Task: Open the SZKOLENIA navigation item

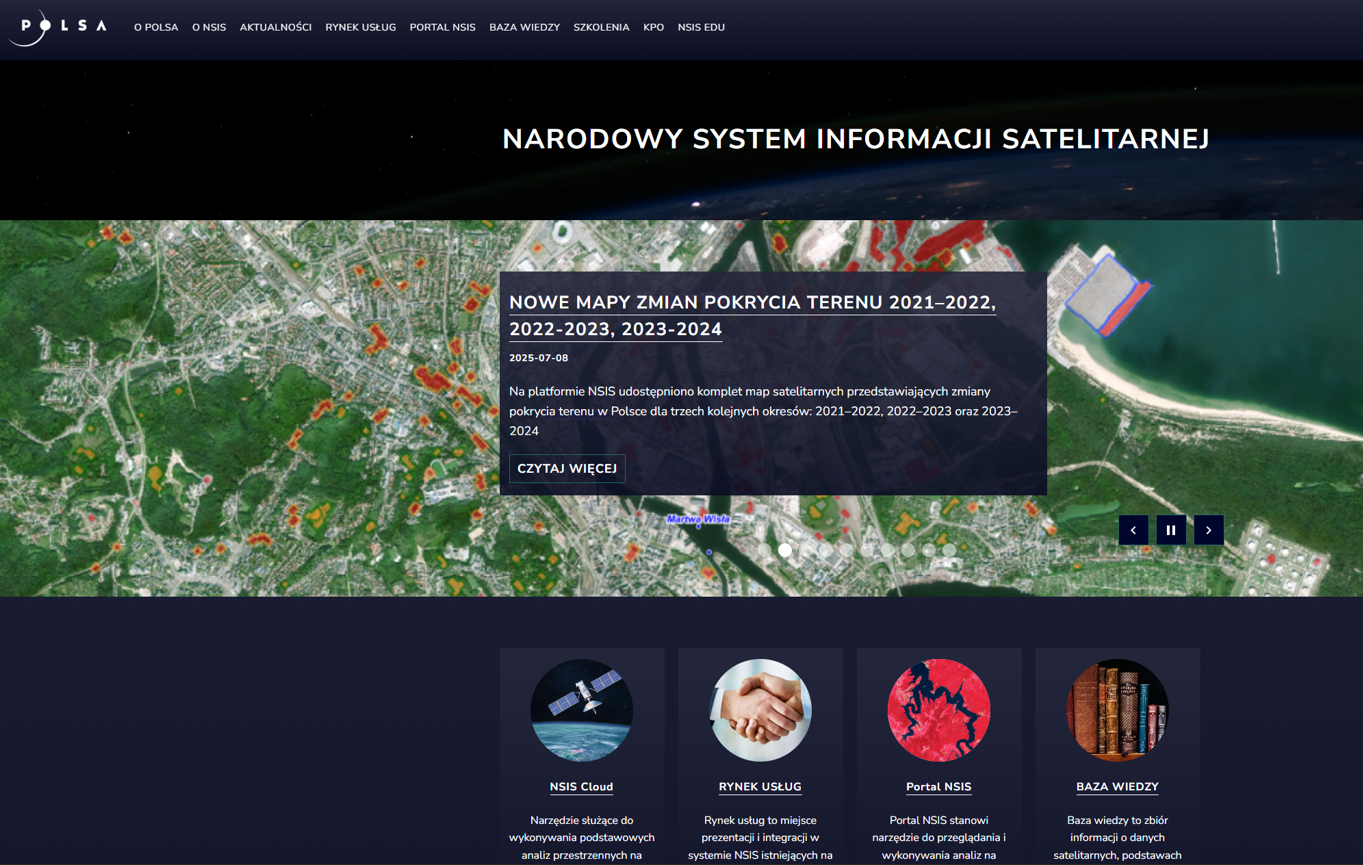Action: (x=601, y=28)
